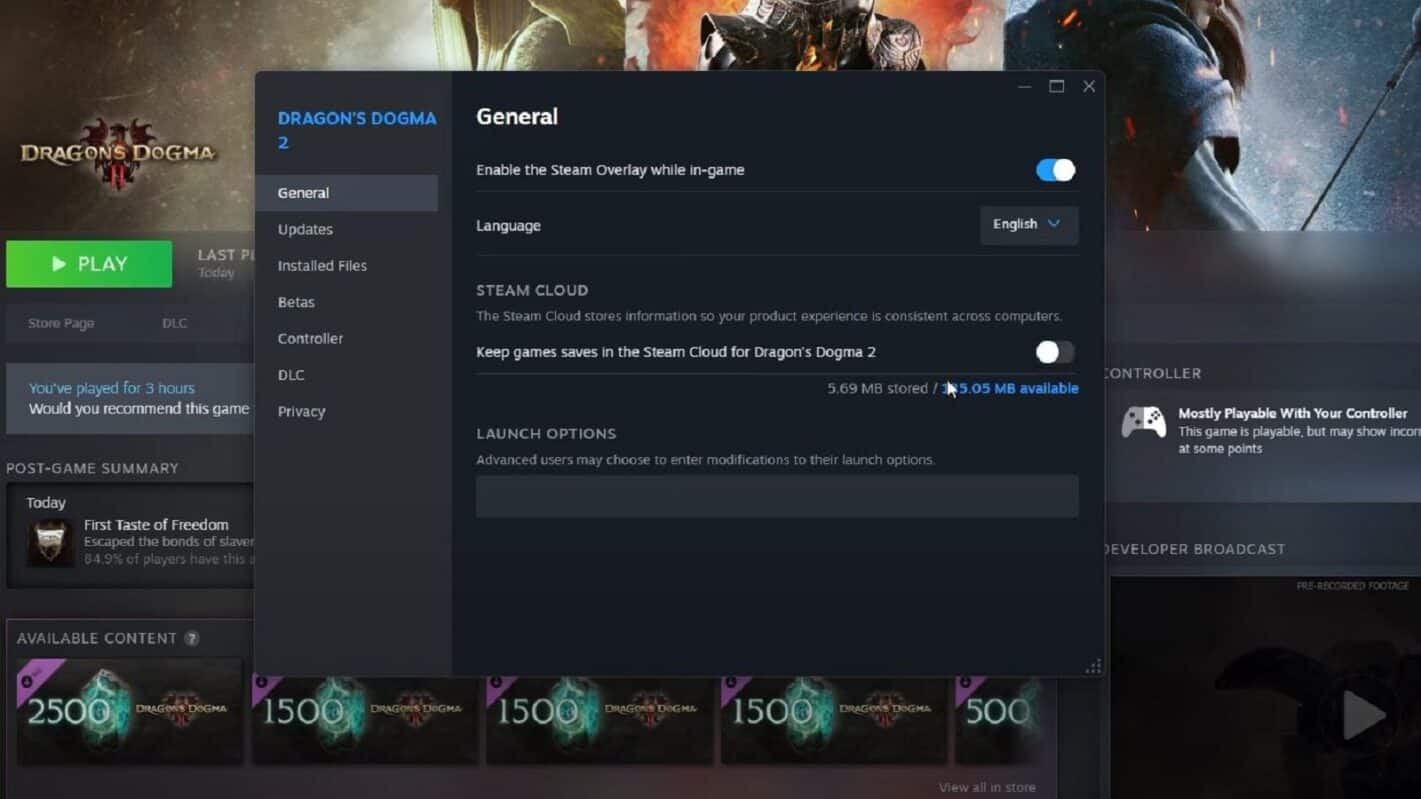Click the You've played for 3 hours text
Image resolution: width=1421 pixels, height=799 pixels.
(x=112, y=388)
